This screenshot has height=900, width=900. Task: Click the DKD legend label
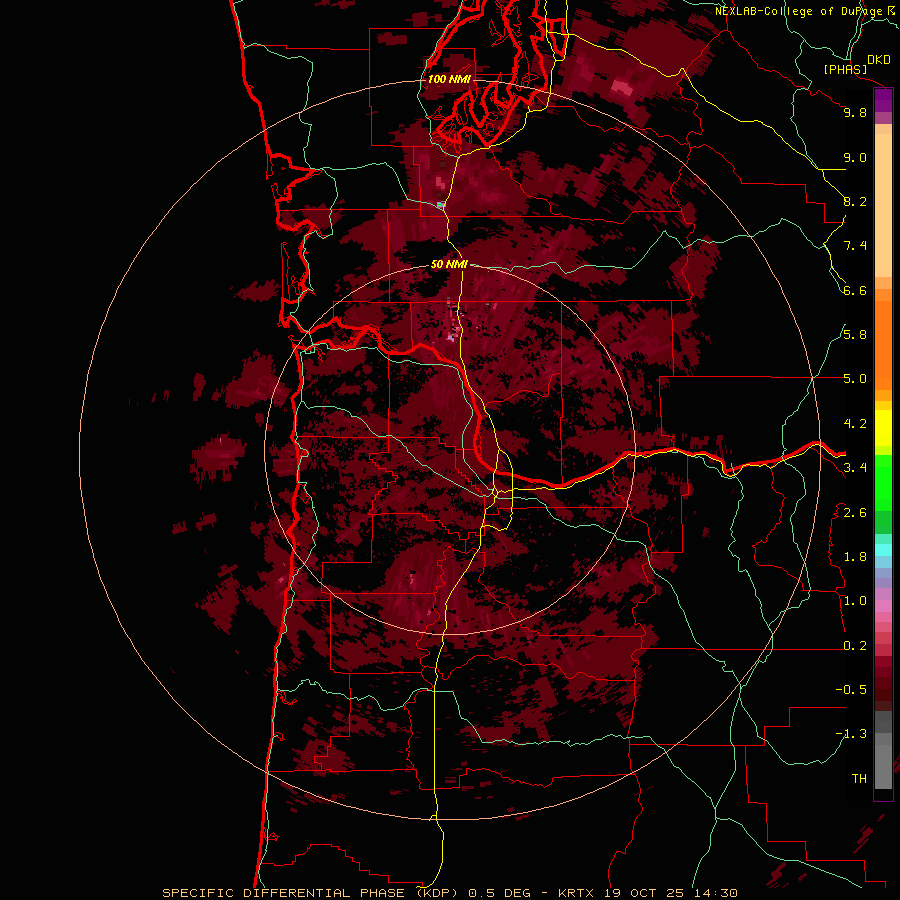pyautogui.click(x=879, y=59)
